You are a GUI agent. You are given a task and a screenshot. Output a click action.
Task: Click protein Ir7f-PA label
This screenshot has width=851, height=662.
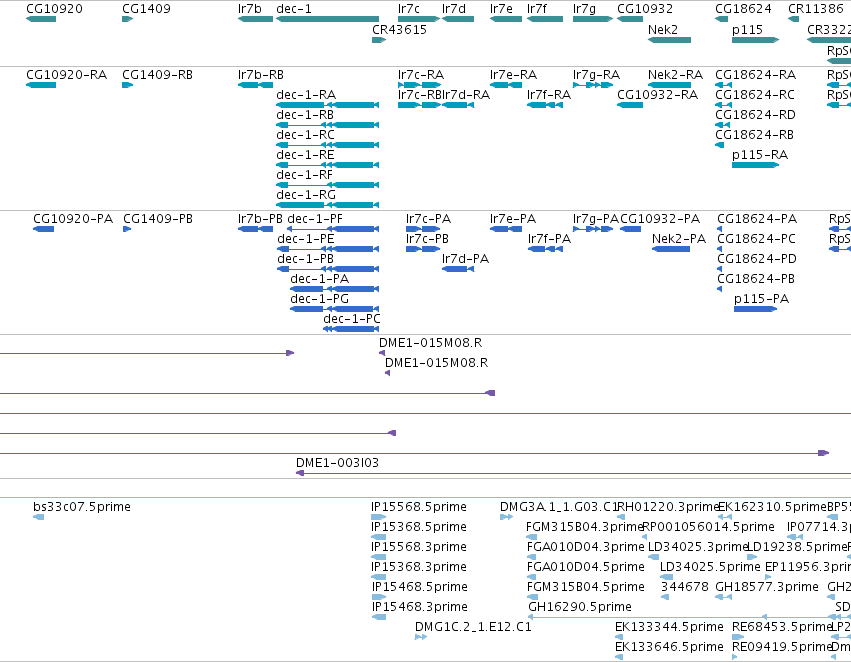tap(549, 239)
